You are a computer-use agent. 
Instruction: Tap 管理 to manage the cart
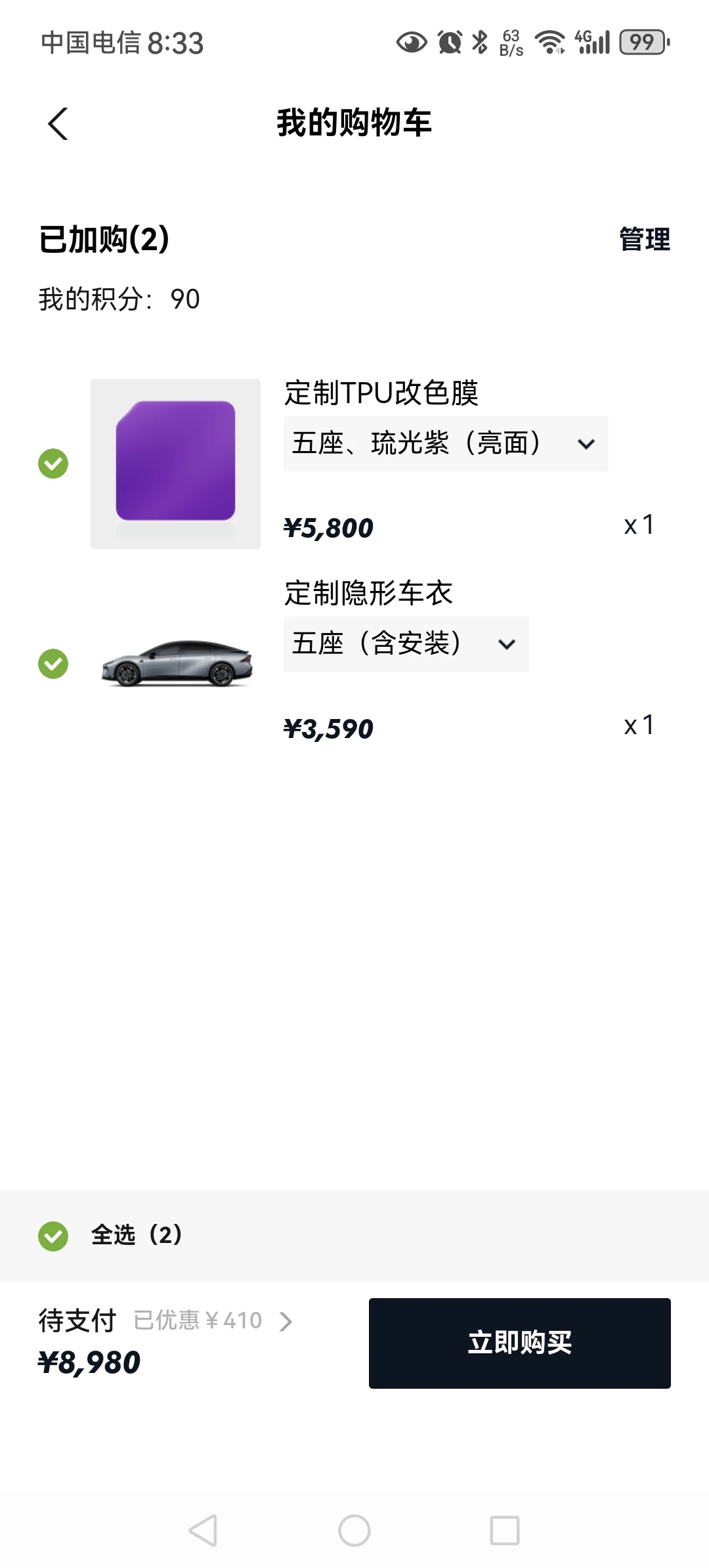[x=644, y=240]
